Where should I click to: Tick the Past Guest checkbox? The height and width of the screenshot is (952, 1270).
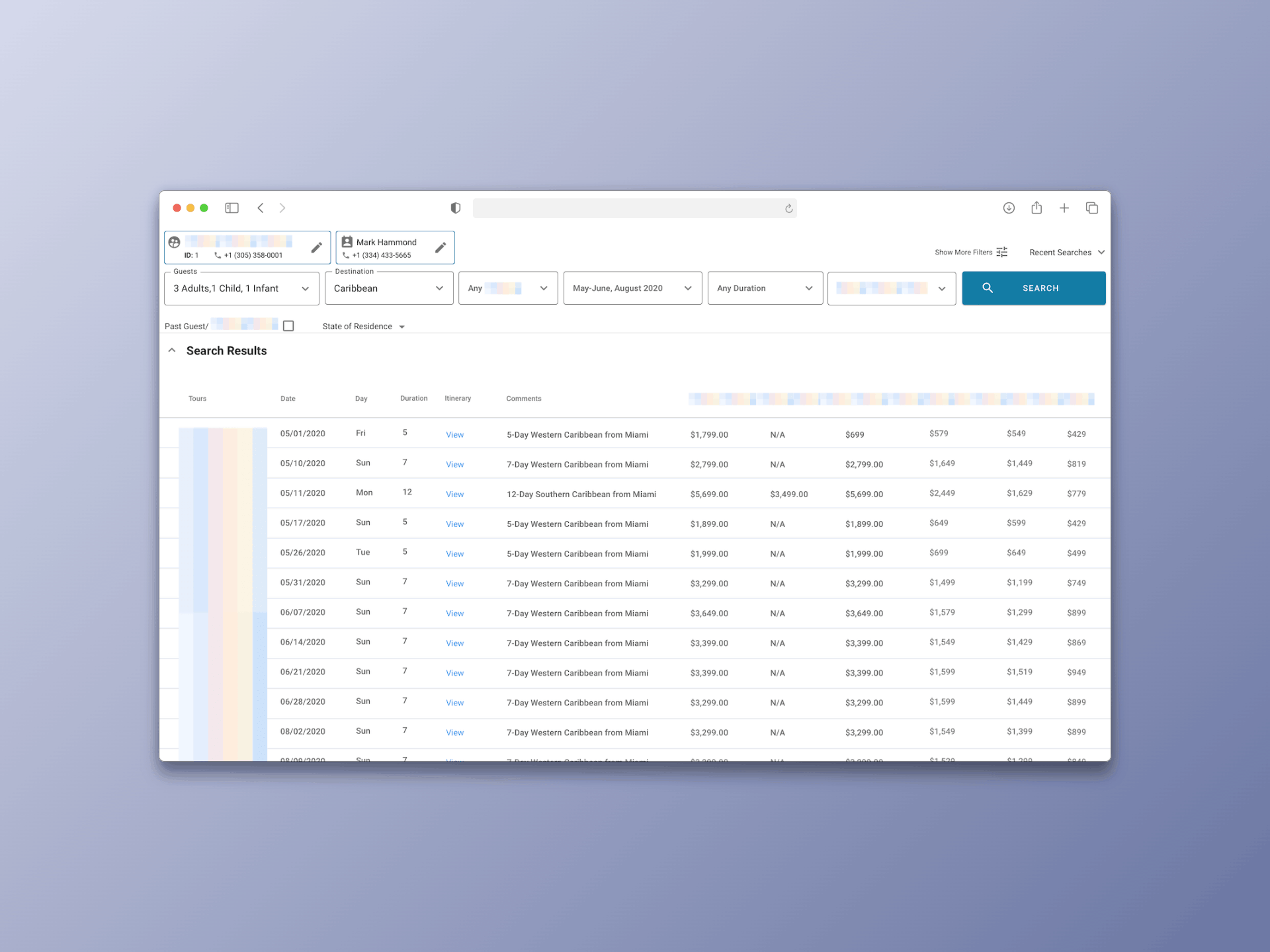[x=288, y=326]
